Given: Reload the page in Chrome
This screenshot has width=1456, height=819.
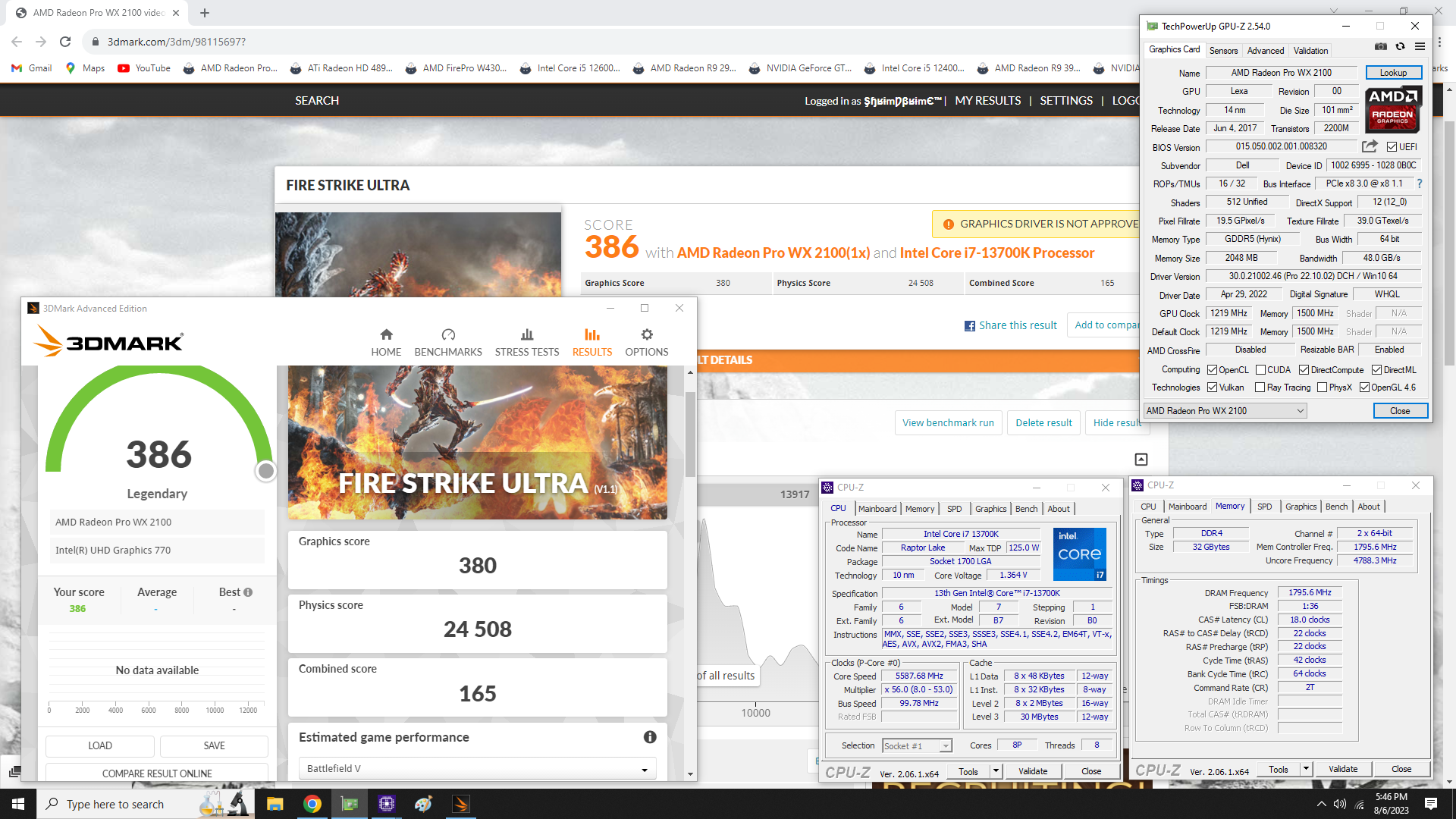Looking at the screenshot, I should coord(65,42).
